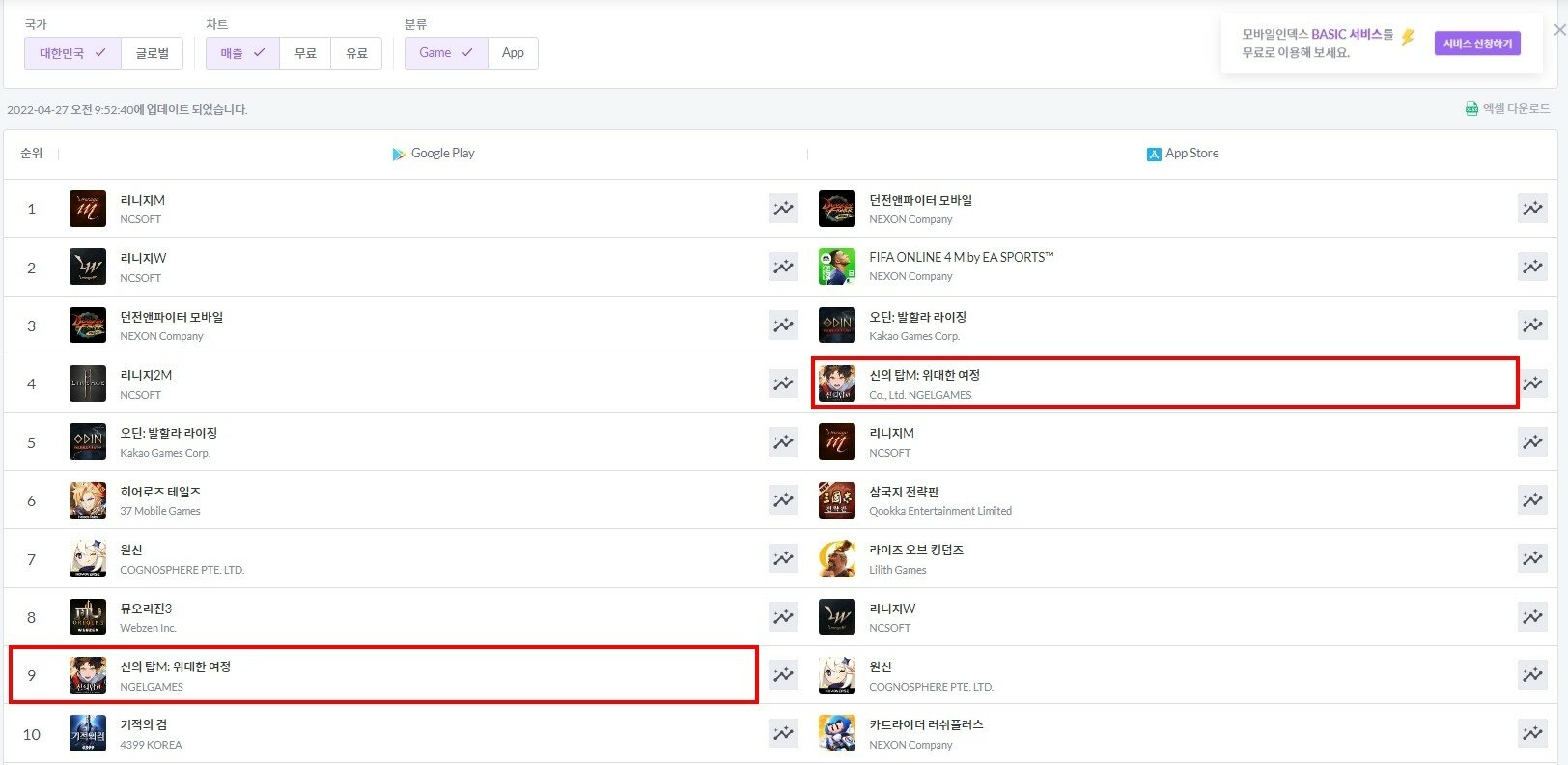Open trend chart for 삼국지 전략판

click(x=1532, y=500)
